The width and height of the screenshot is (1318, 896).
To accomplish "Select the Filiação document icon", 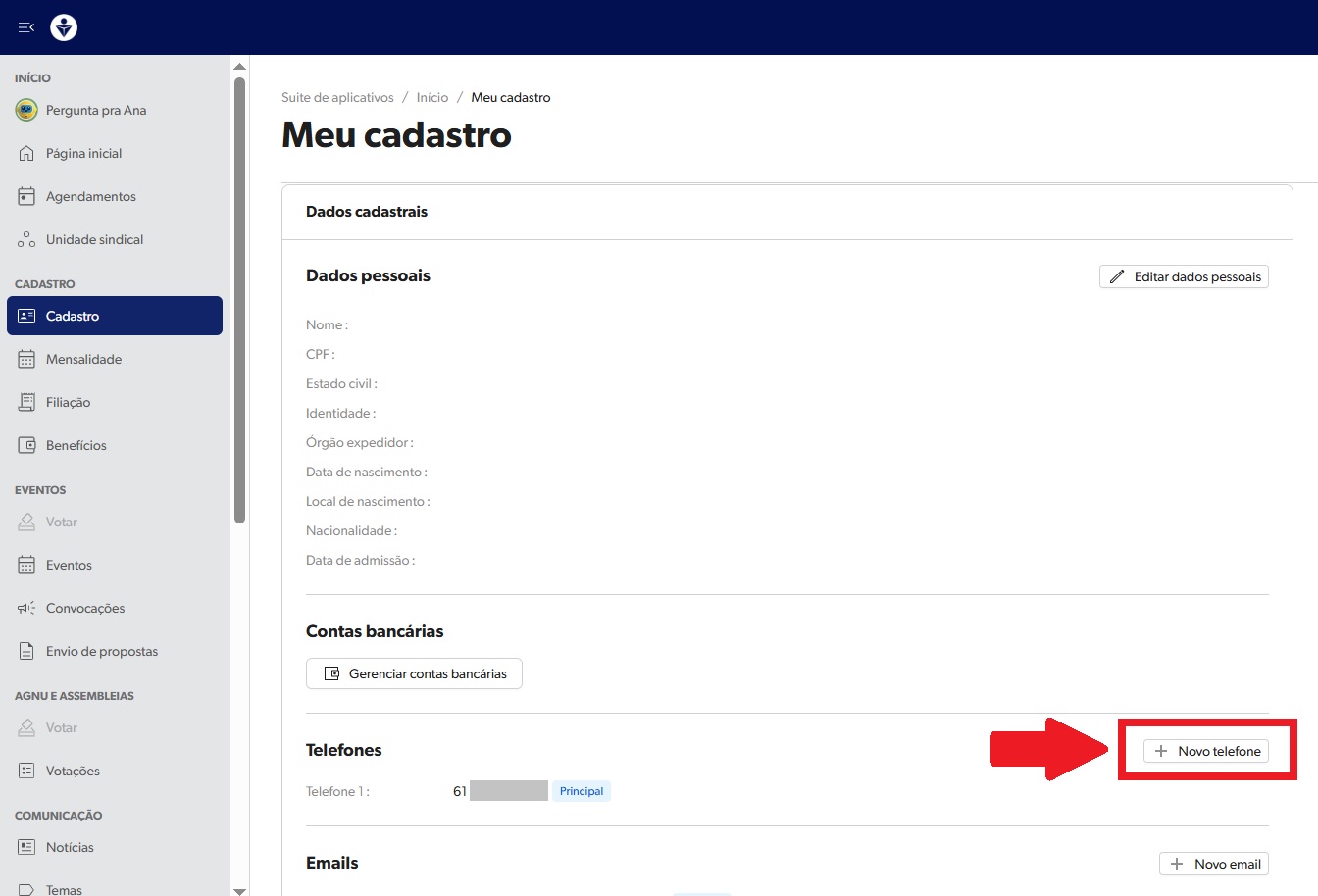I will click(26, 402).
